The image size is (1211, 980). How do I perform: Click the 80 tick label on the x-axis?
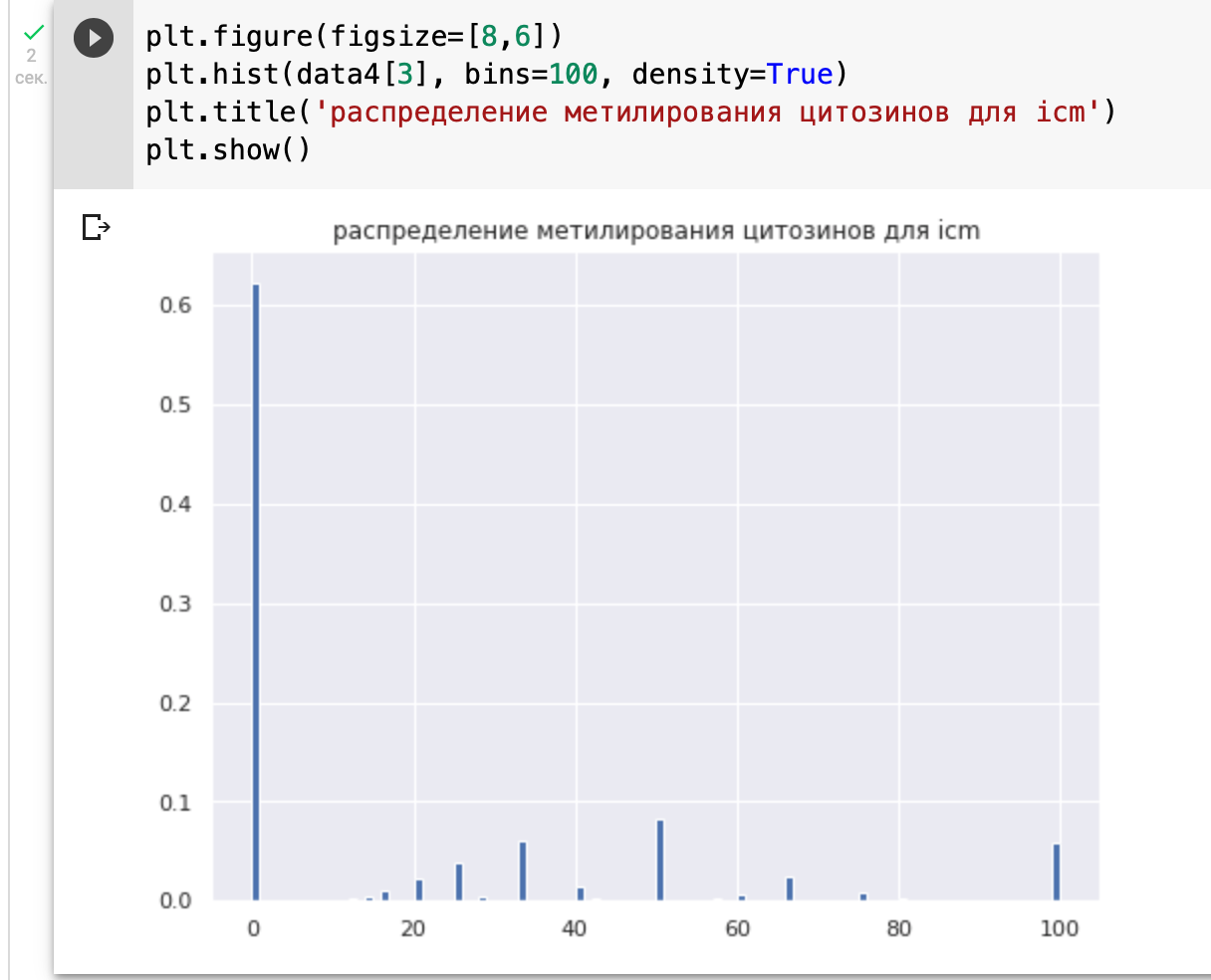[898, 927]
